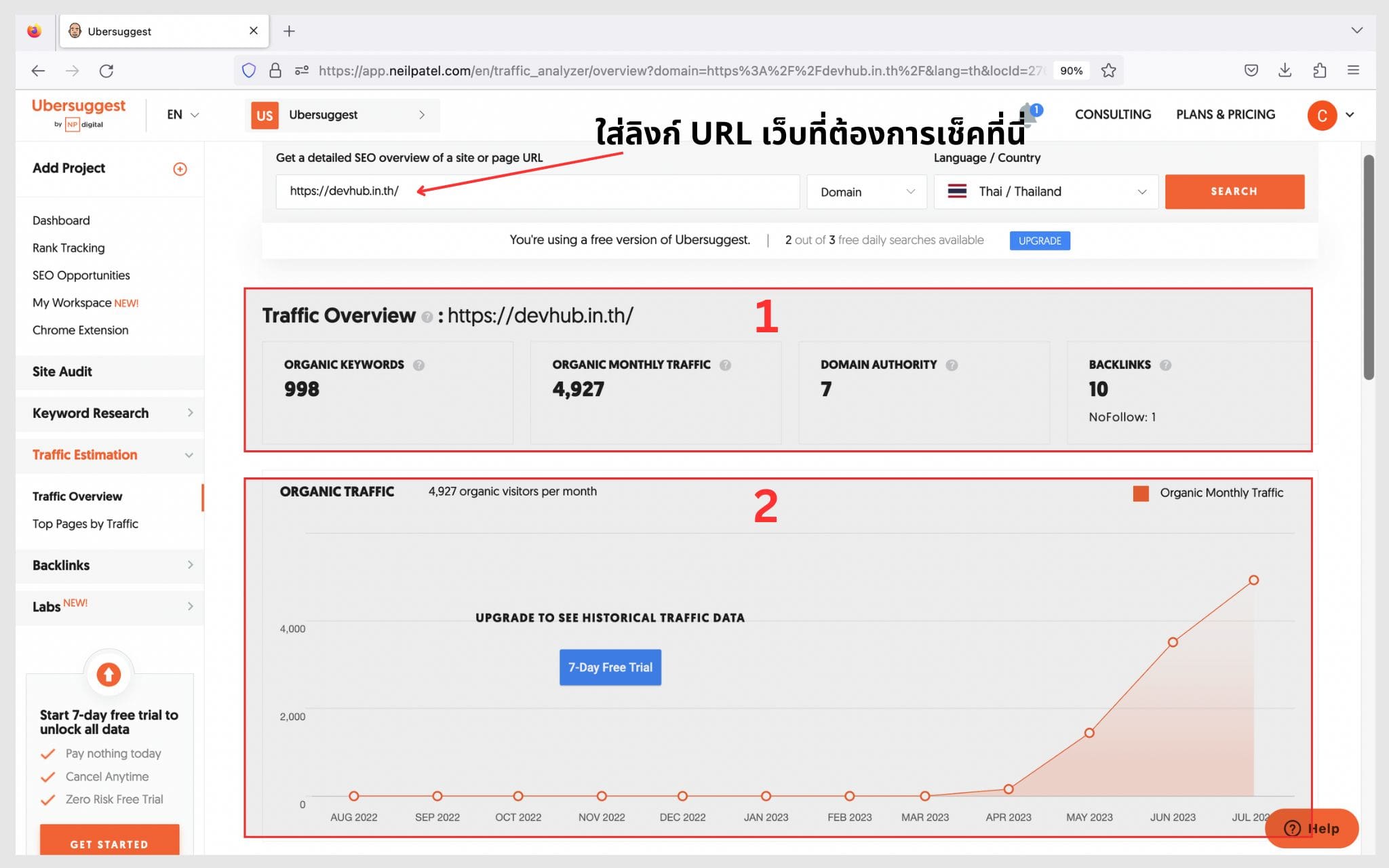This screenshot has width=1389, height=868.
Task: List all tabs with the chevron
Action: tap(1356, 31)
